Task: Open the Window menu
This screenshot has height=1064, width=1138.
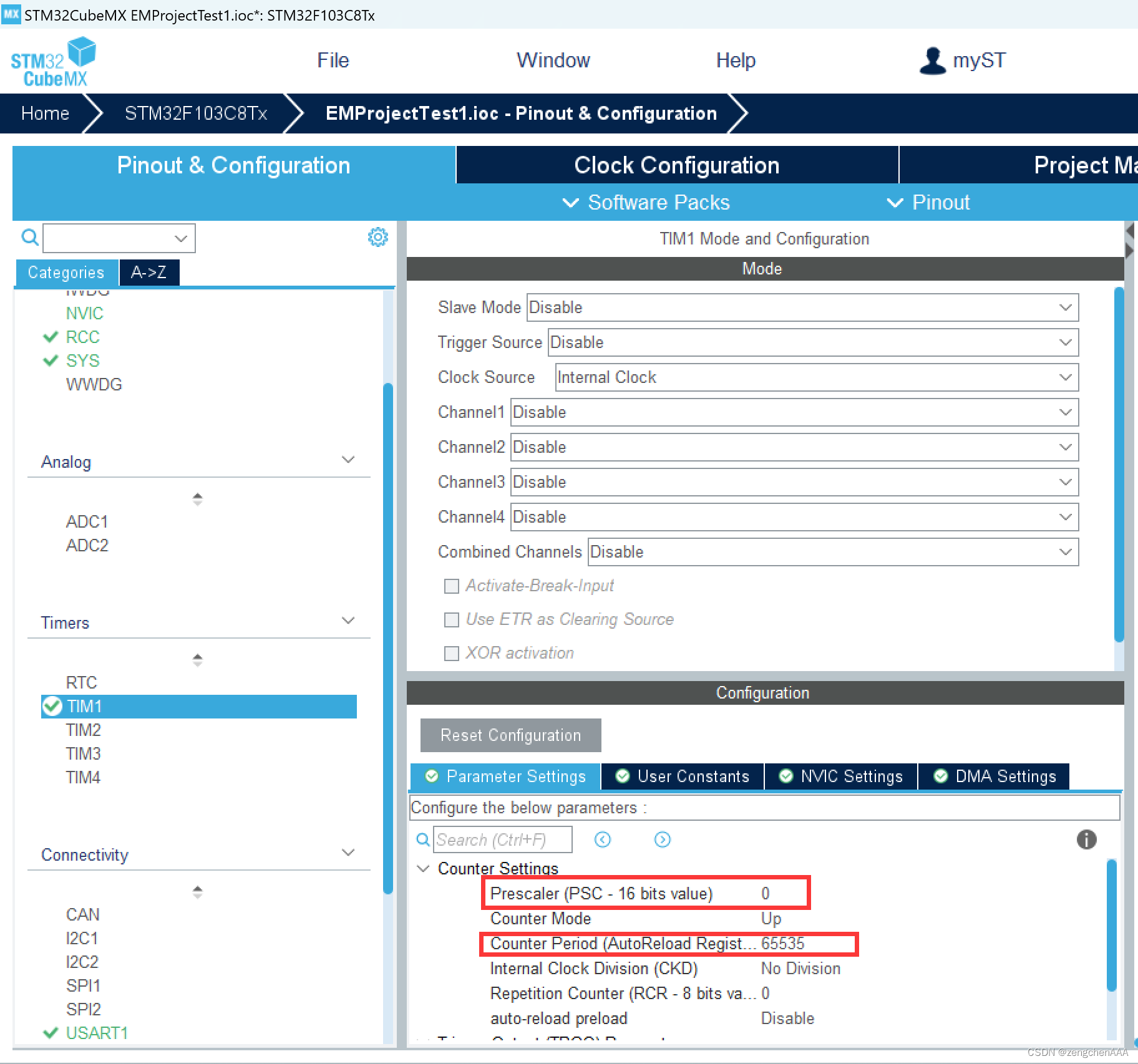Action: (x=553, y=60)
